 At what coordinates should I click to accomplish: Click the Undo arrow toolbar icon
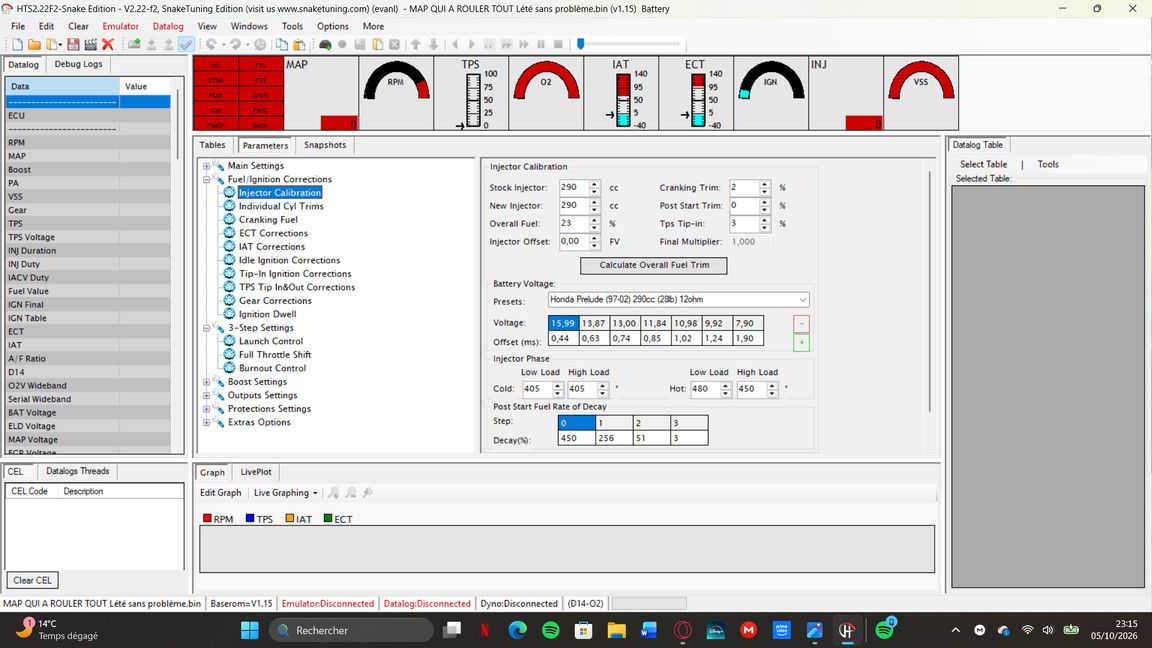[x=211, y=45]
